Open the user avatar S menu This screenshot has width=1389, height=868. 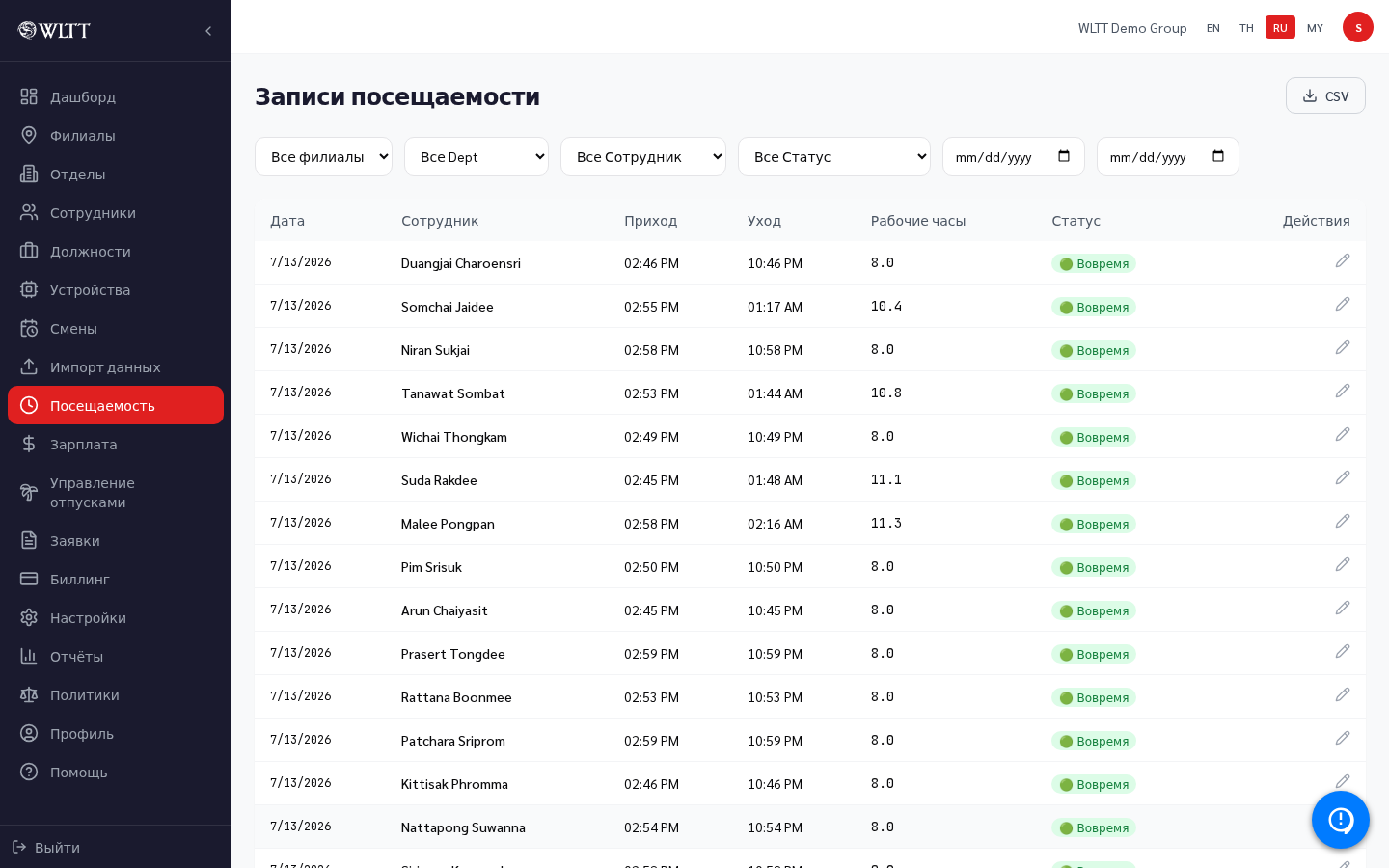click(x=1358, y=27)
